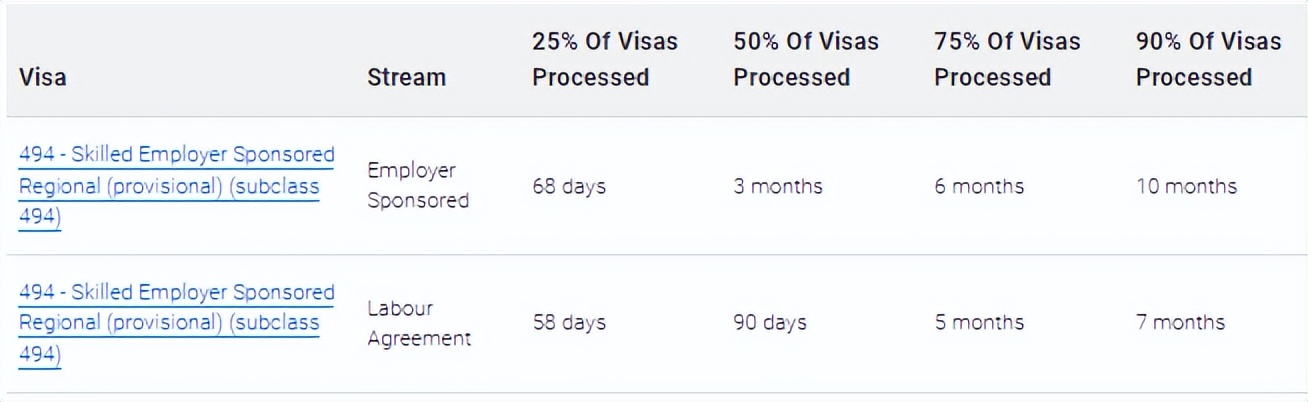Click the 25% Of Visas Processed header

(x=605, y=59)
